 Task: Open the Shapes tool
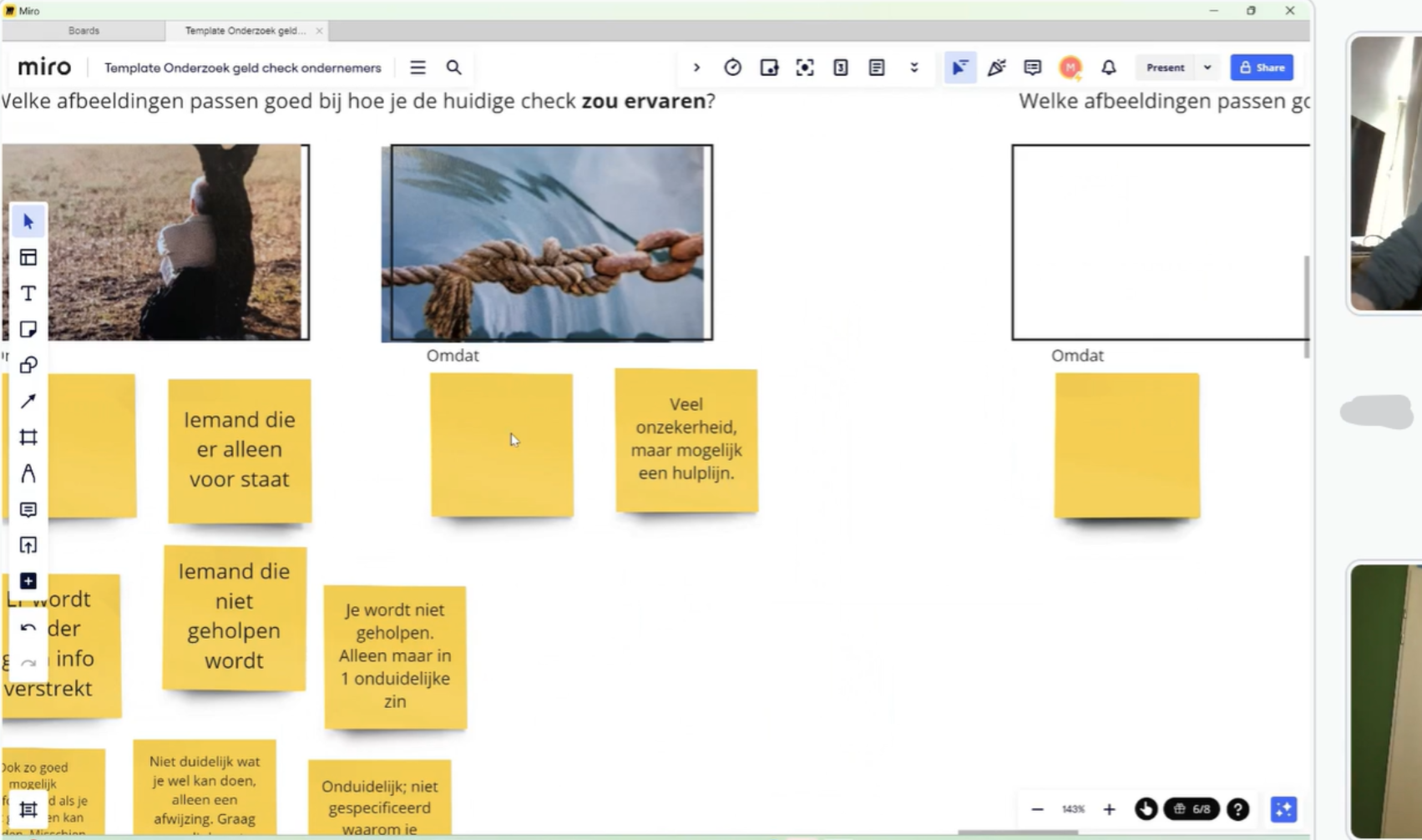(x=28, y=365)
